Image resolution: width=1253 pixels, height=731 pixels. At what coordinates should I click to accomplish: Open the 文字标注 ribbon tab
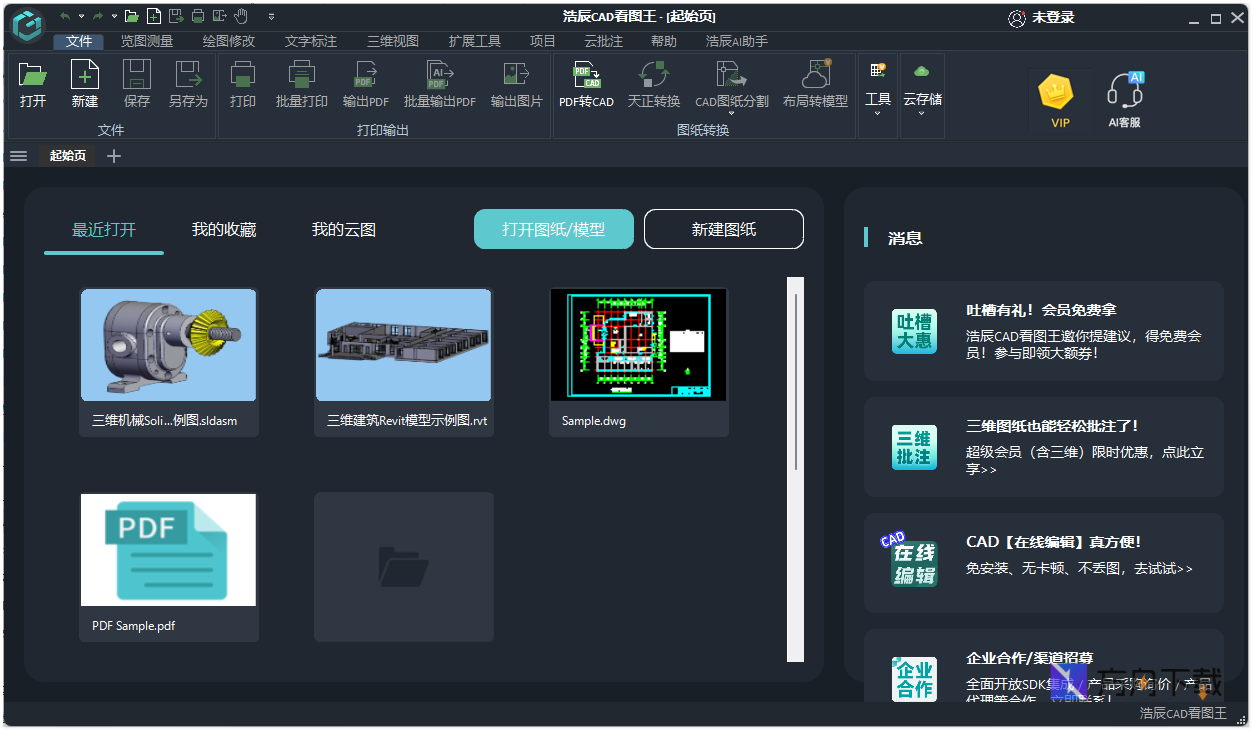point(311,41)
